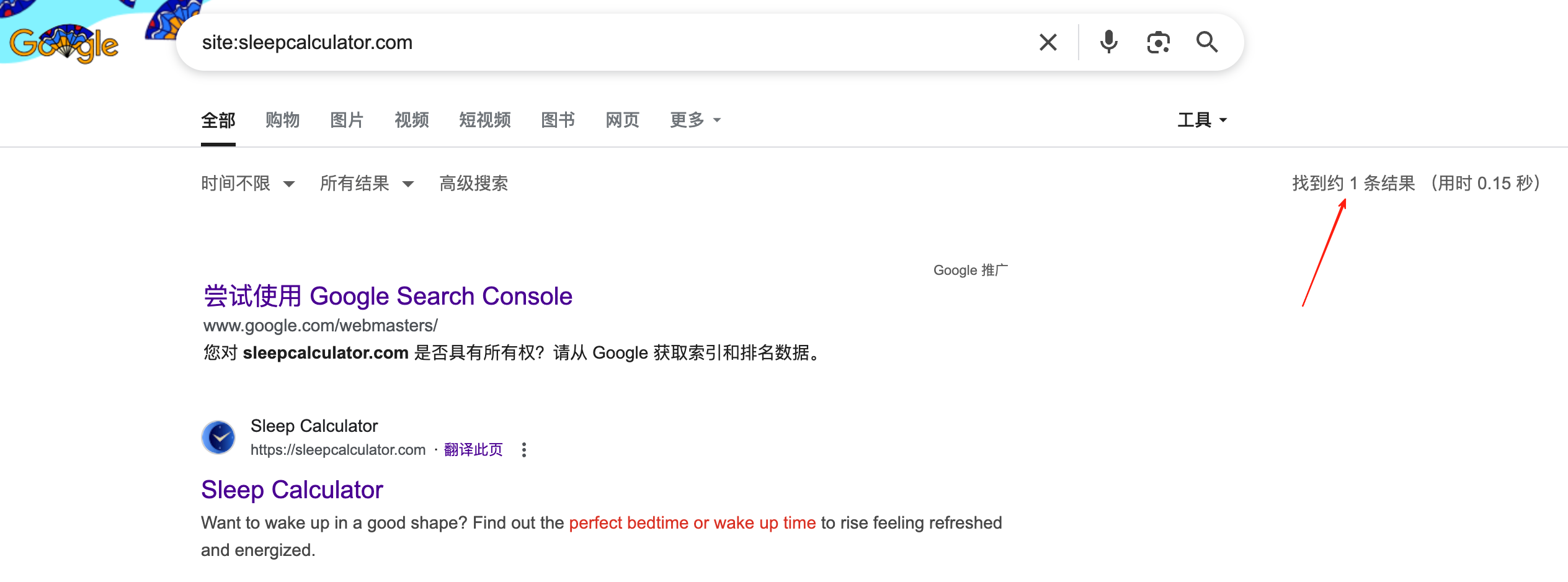
Task: Go to Google homepage via doodle logo
Action: point(64,43)
